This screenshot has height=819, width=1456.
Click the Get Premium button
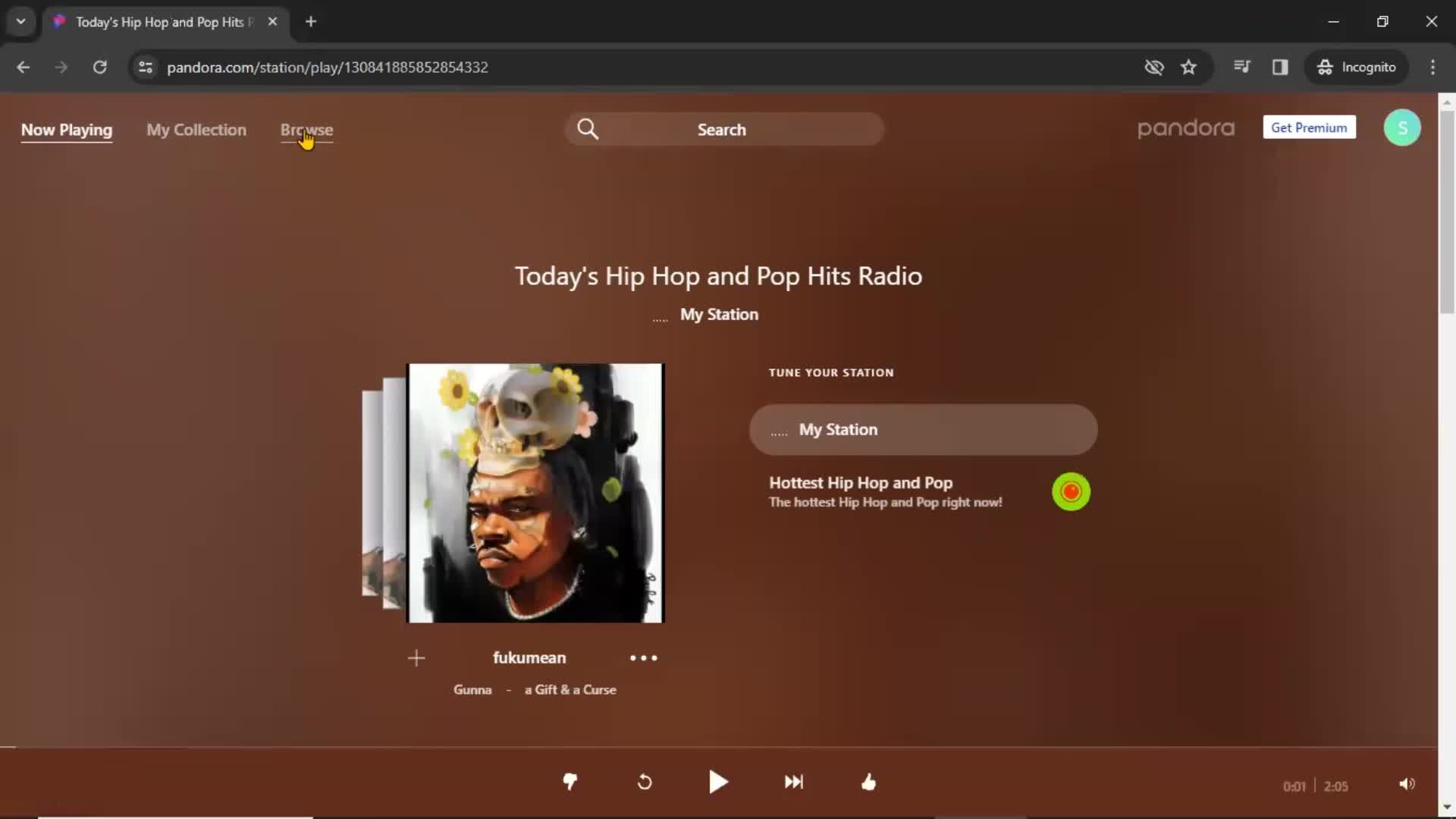[x=1309, y=127]
